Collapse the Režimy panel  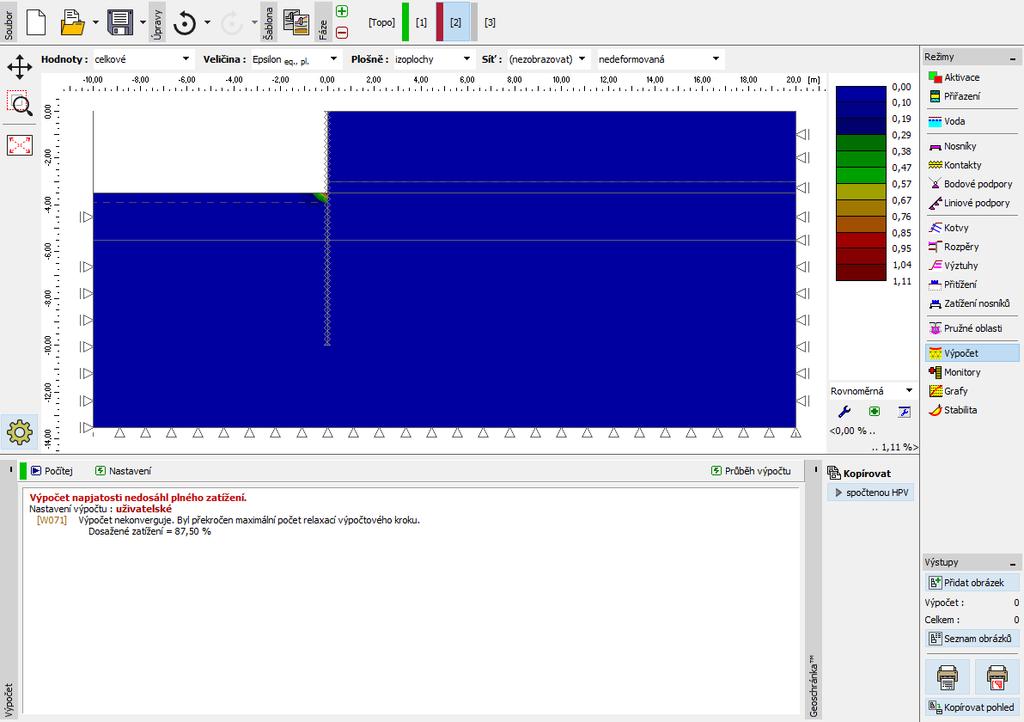click(x=1013, y=58)
